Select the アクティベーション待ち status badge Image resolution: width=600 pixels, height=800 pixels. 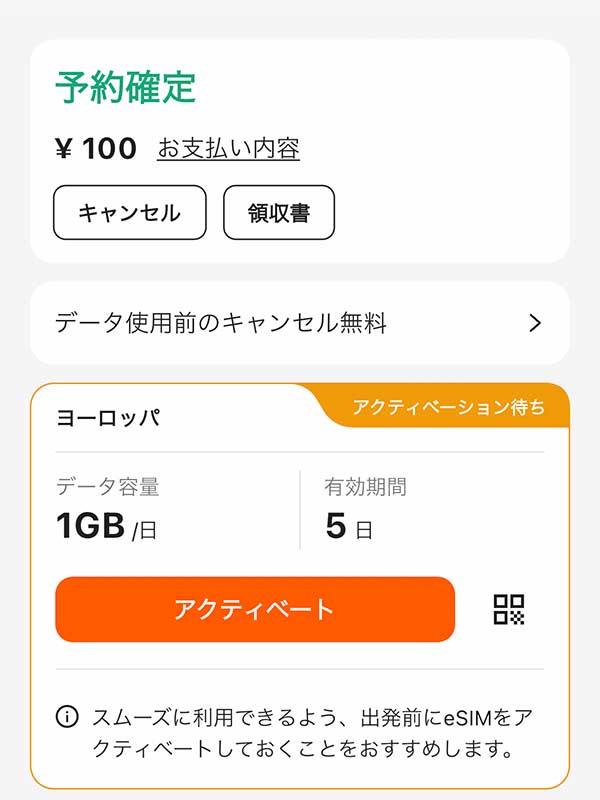448,407
